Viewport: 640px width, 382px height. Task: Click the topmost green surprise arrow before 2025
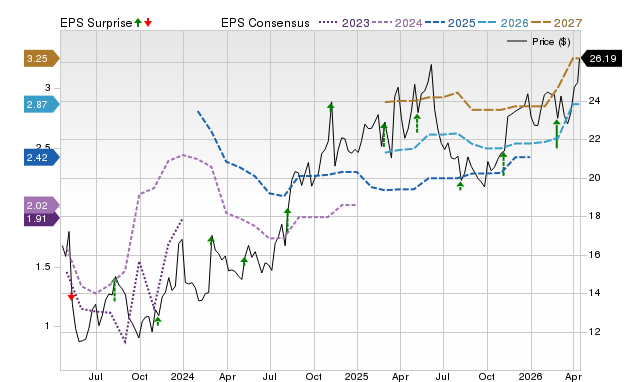click(x=331, y=106)
